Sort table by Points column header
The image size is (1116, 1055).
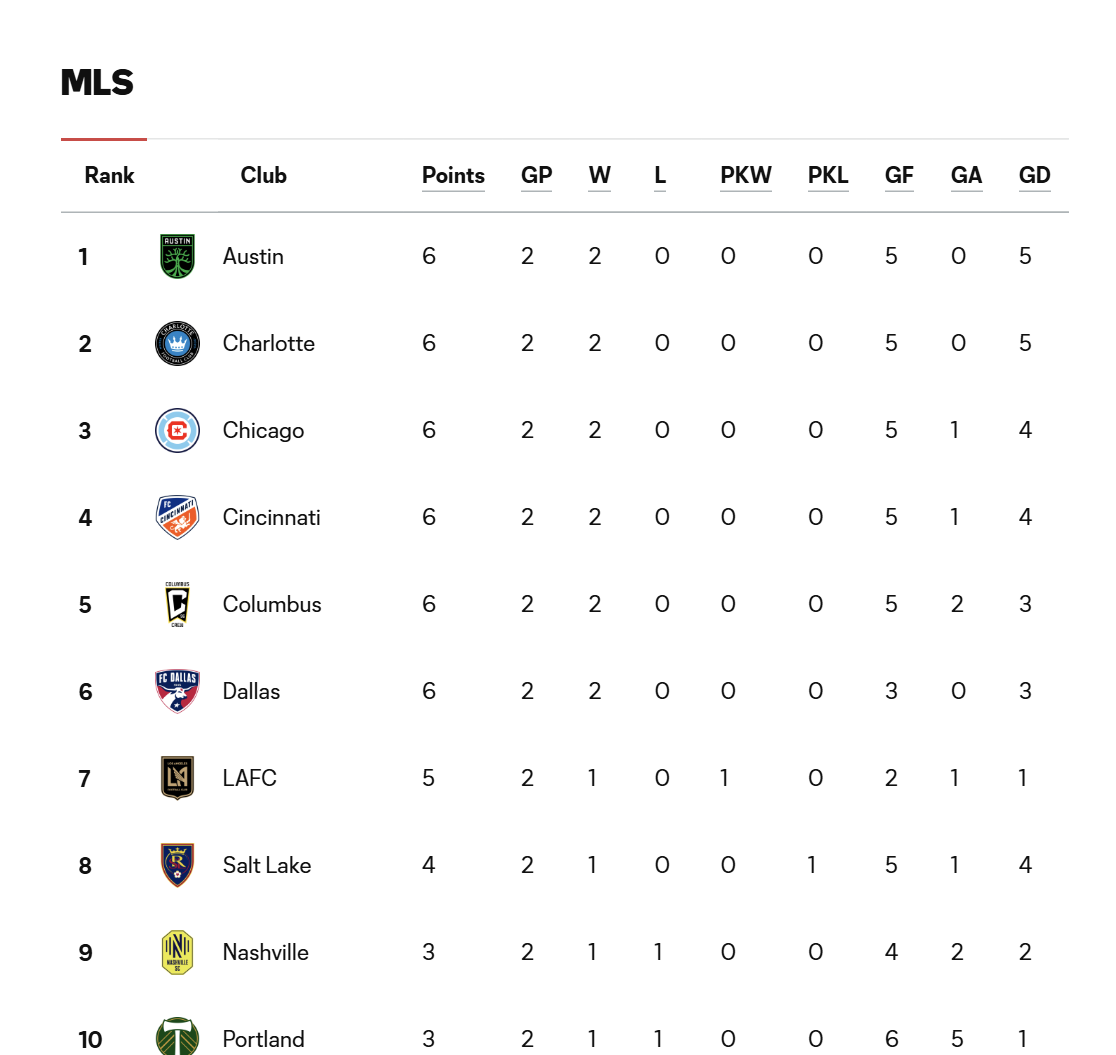[453, 175]
